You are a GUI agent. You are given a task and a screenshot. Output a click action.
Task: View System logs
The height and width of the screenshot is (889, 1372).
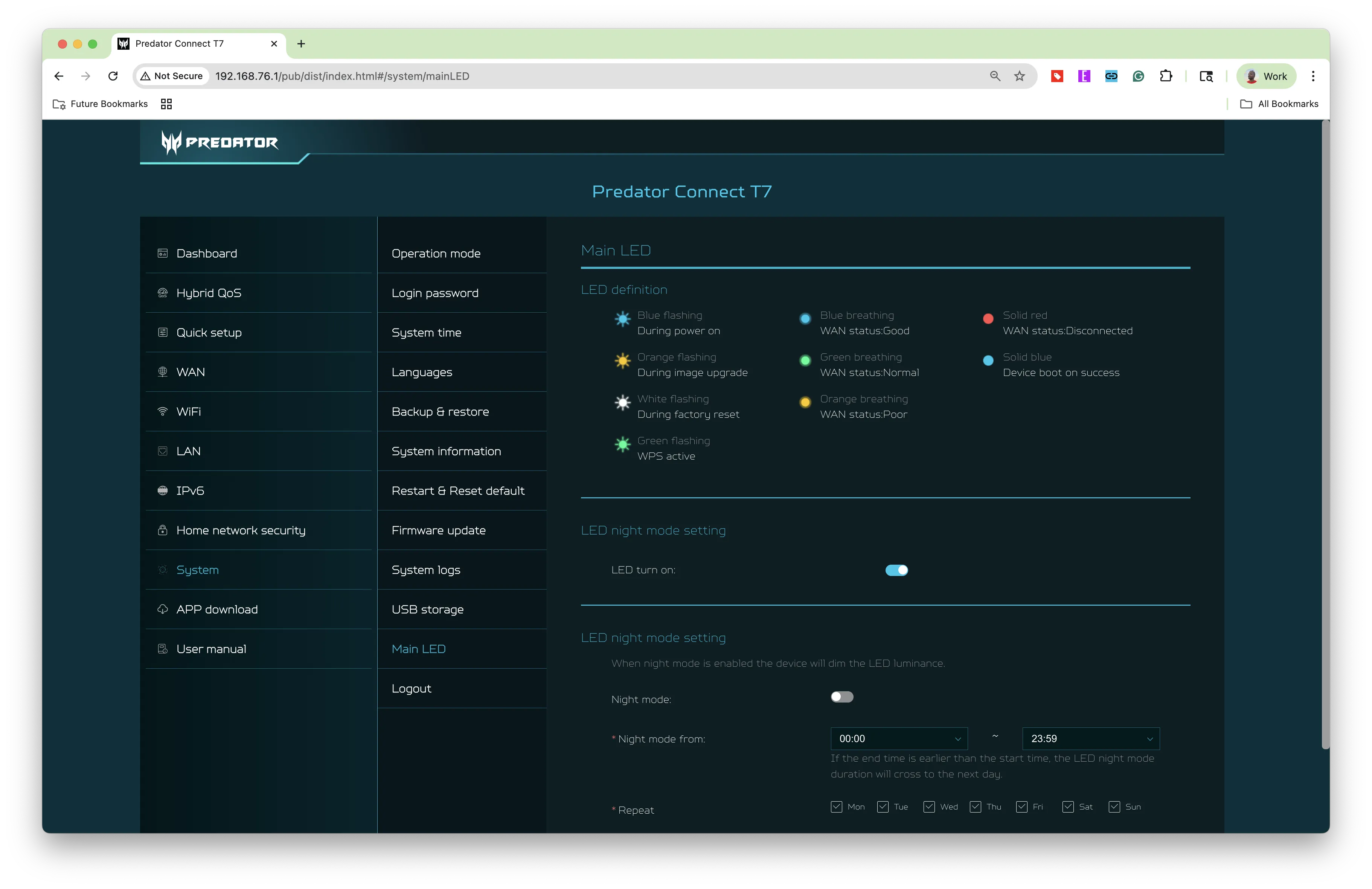click(462, 570)
